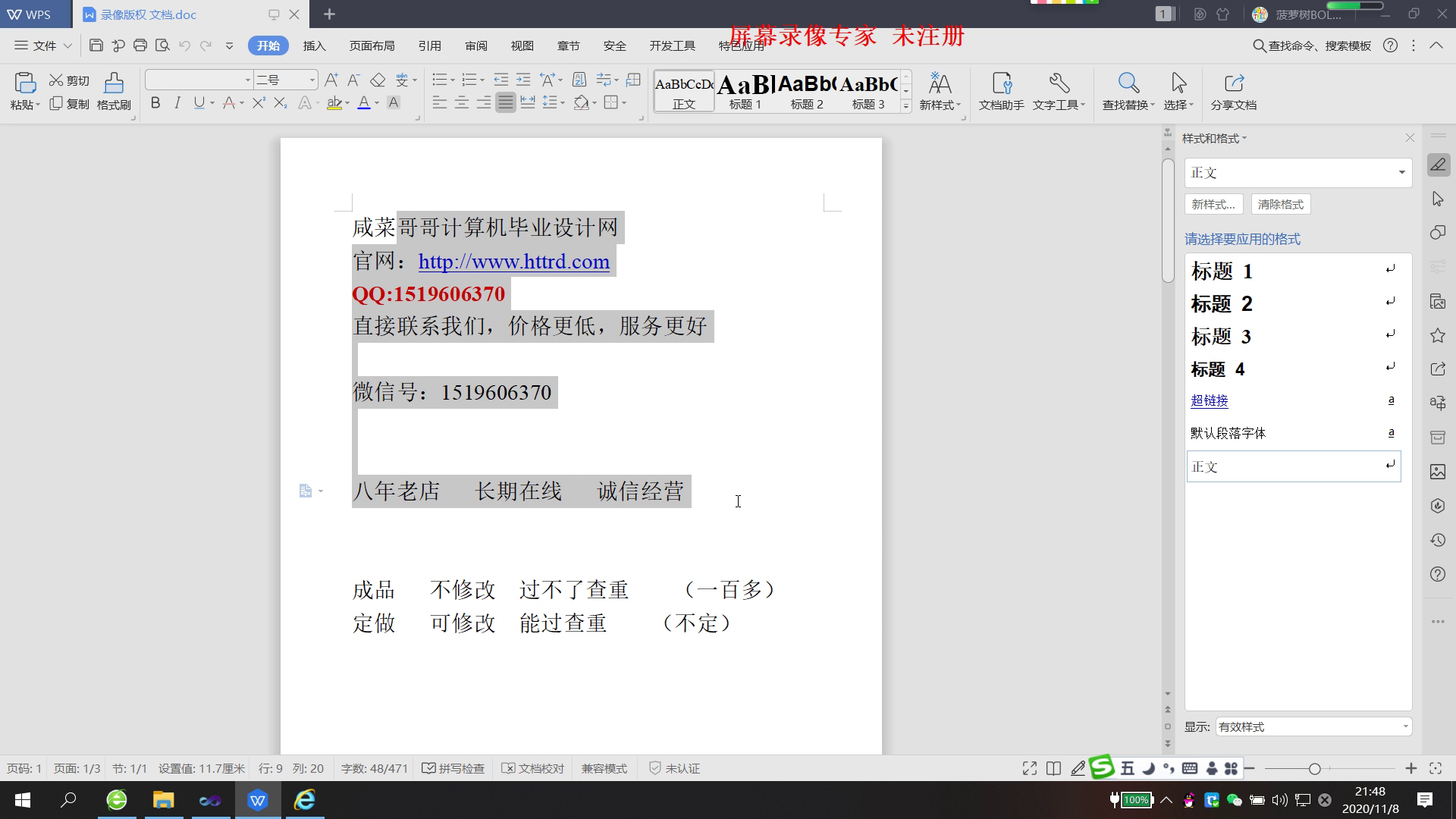Click the star favorites icon in the right sidebar
1456x819 pixels.
click(x=1438, y=335)
